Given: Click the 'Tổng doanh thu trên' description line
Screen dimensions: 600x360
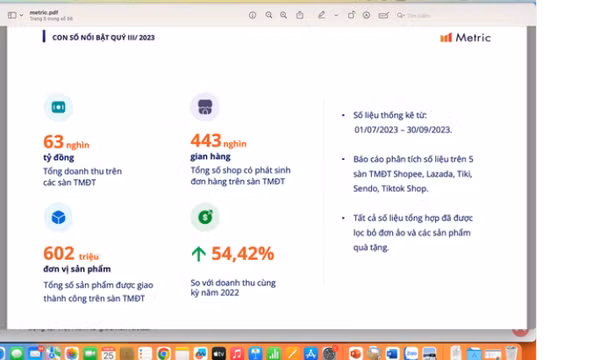Looking at the screenshot, I should [x=82, y=171].
